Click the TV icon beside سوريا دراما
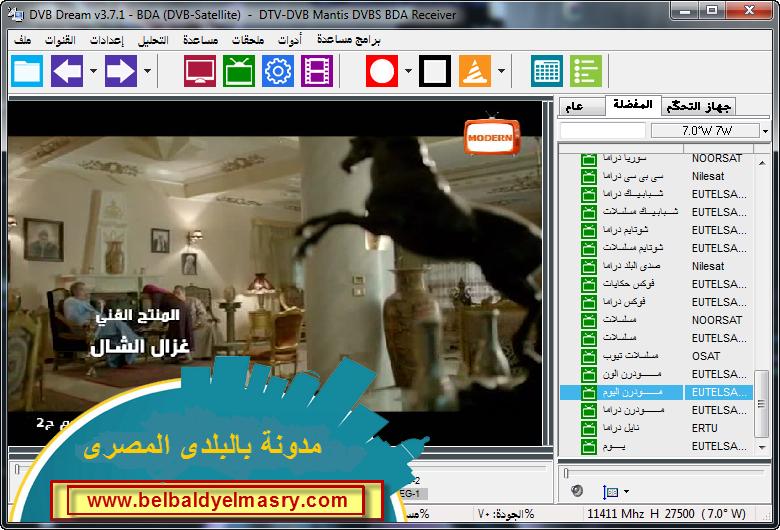 click(589, 159)
